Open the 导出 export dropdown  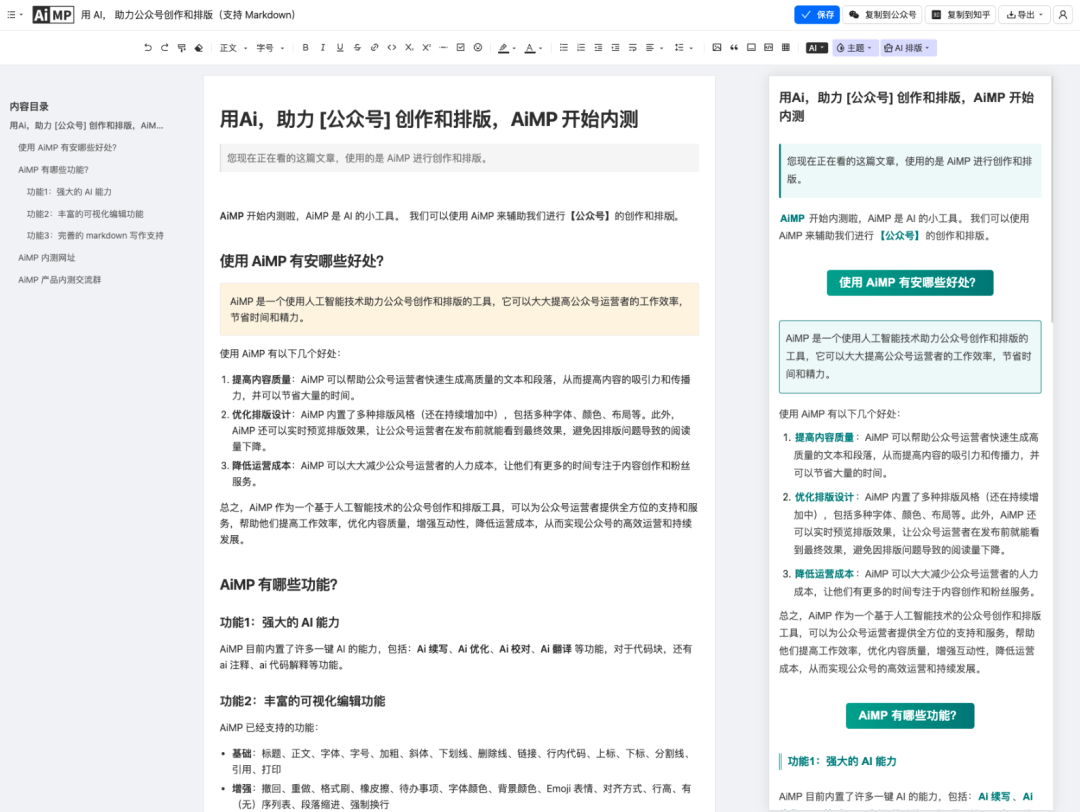click(1025, 14)
